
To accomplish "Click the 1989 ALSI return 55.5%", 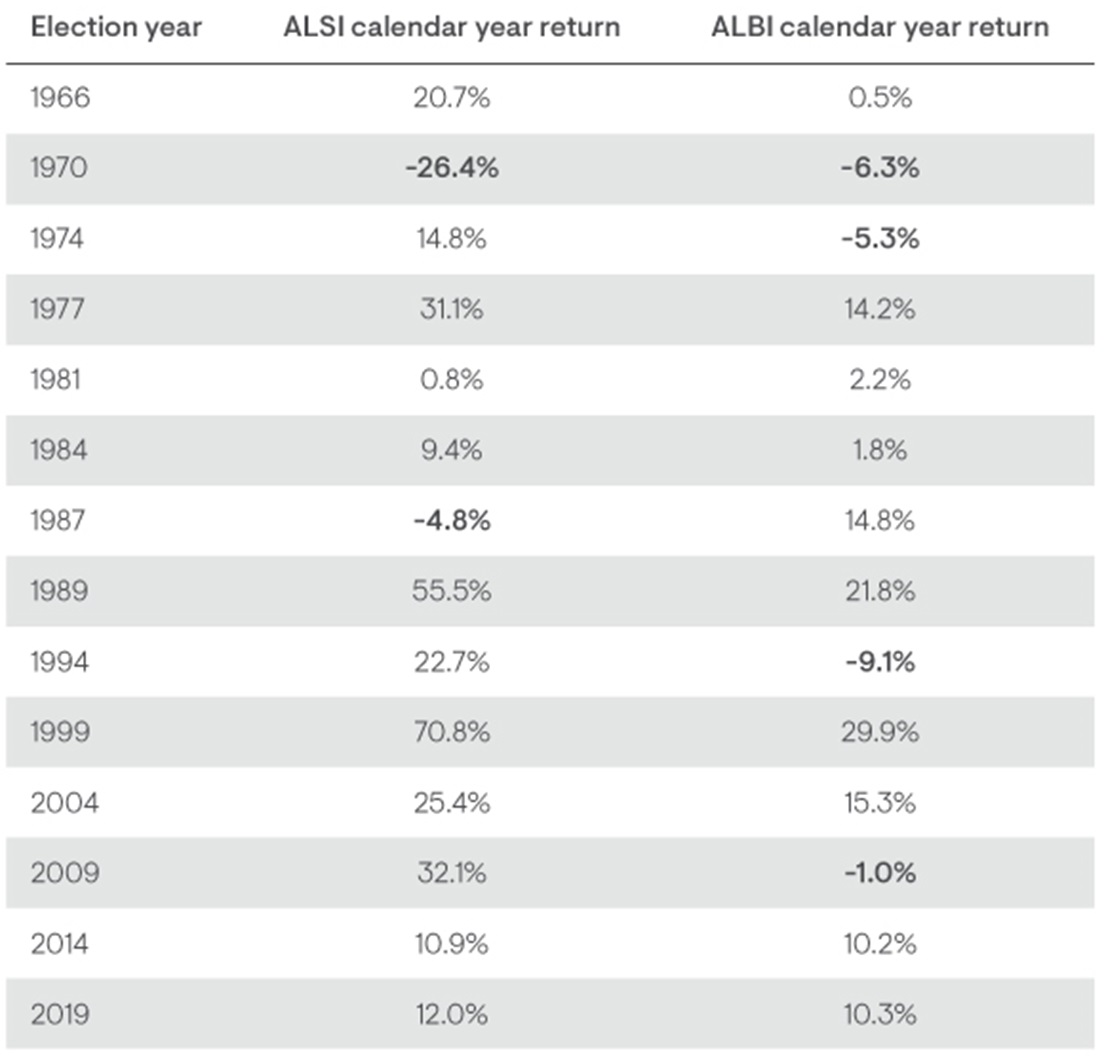I will click(x=452, y=592).
